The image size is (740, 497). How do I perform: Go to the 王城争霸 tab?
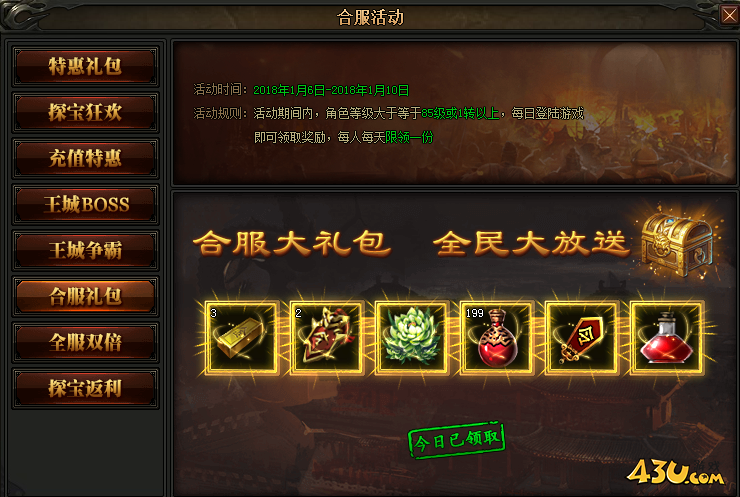coord(85,250)
